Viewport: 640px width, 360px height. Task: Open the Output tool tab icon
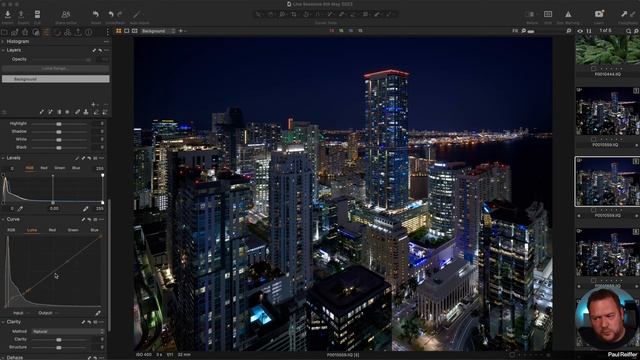[78, 32]
